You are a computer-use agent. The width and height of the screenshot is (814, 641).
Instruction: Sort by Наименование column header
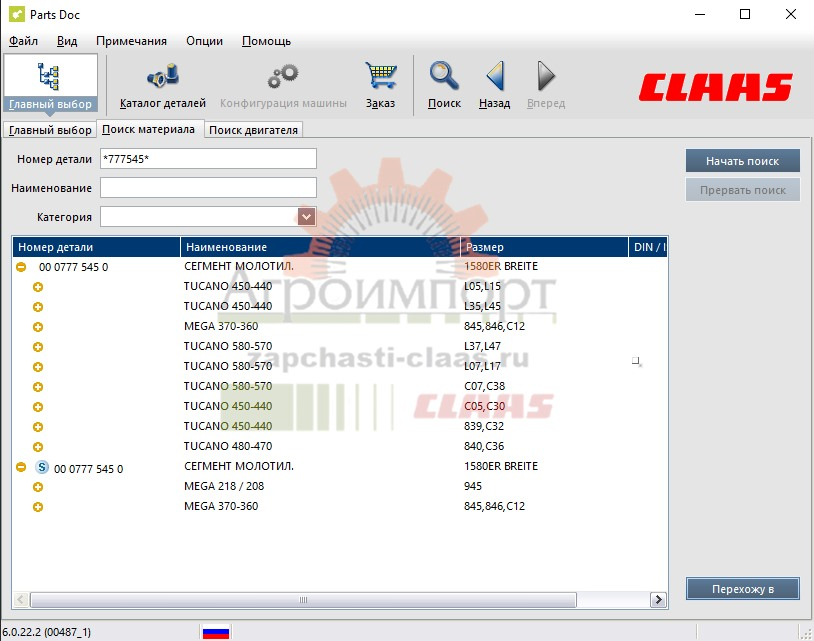320,247
